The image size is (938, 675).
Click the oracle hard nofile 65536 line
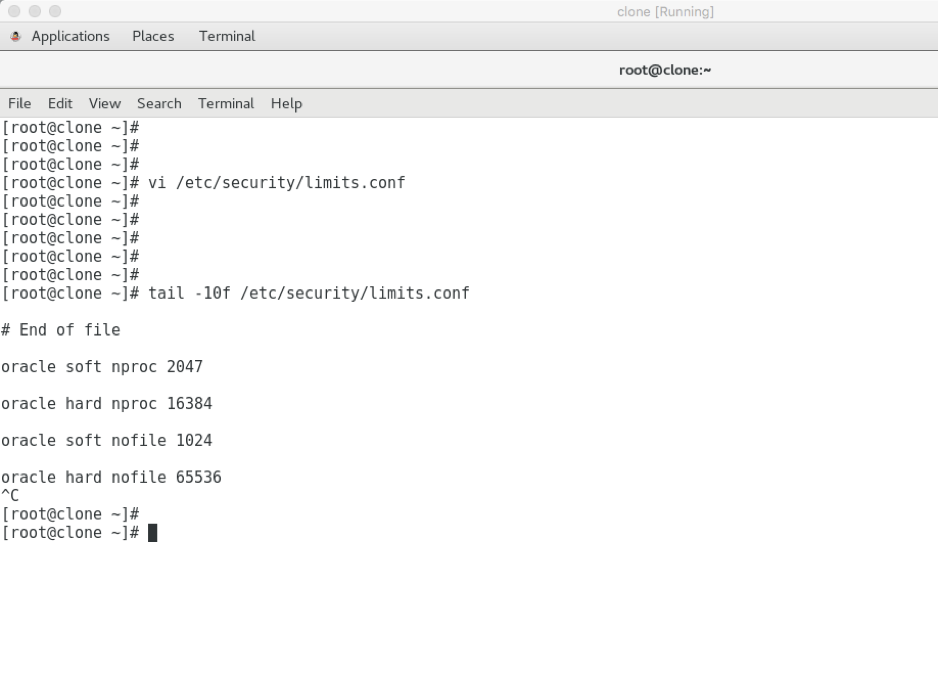point(110,477)
